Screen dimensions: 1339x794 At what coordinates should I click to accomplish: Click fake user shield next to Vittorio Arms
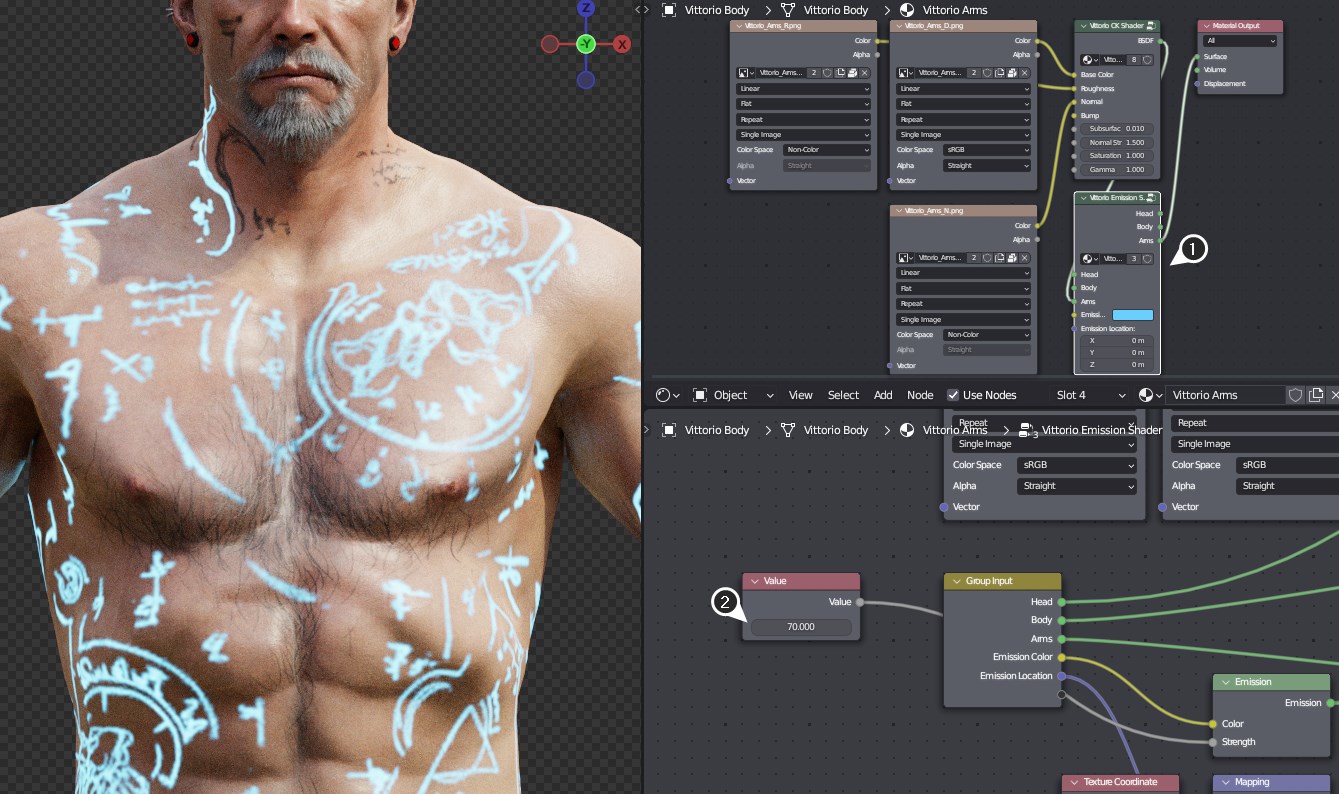click(x=1295, y=395)
